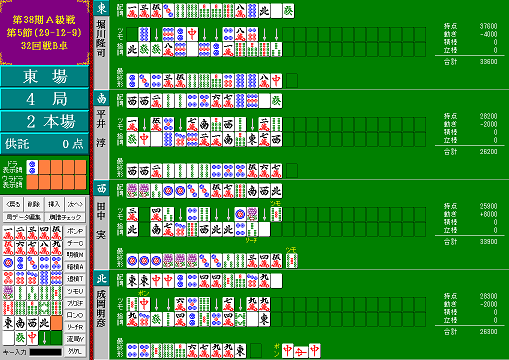Select the one-sou bird tile in palette

[x=8, y=293]
